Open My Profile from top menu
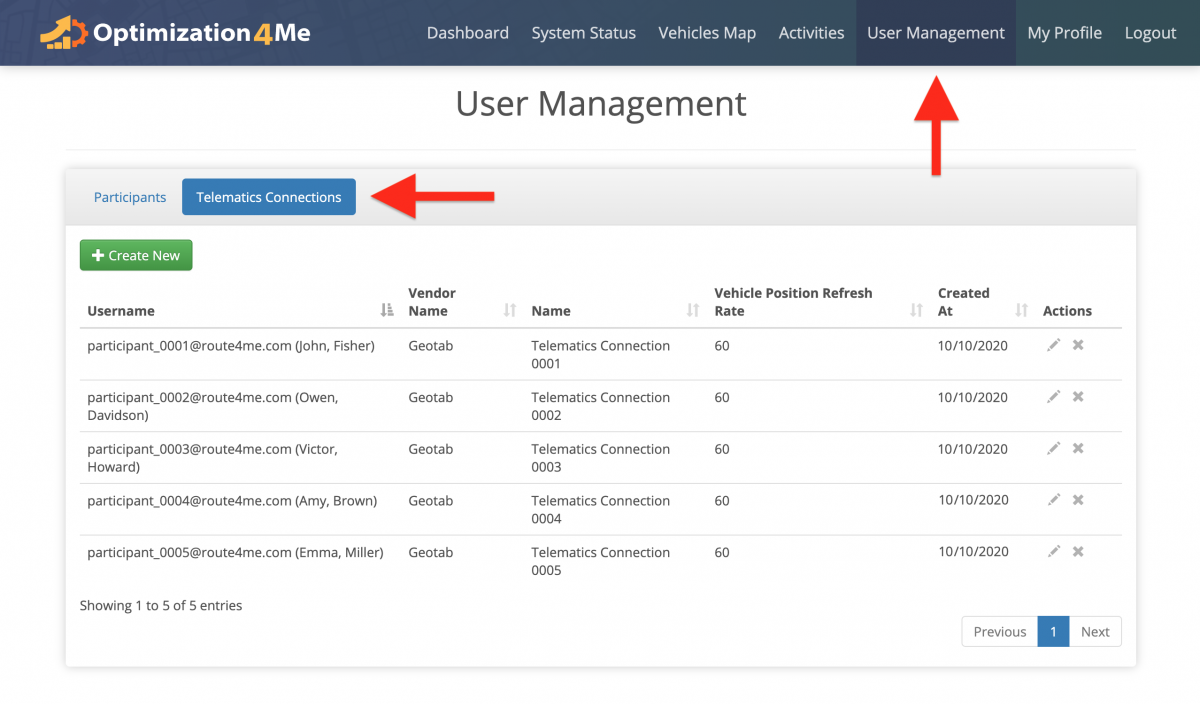 1064,33
